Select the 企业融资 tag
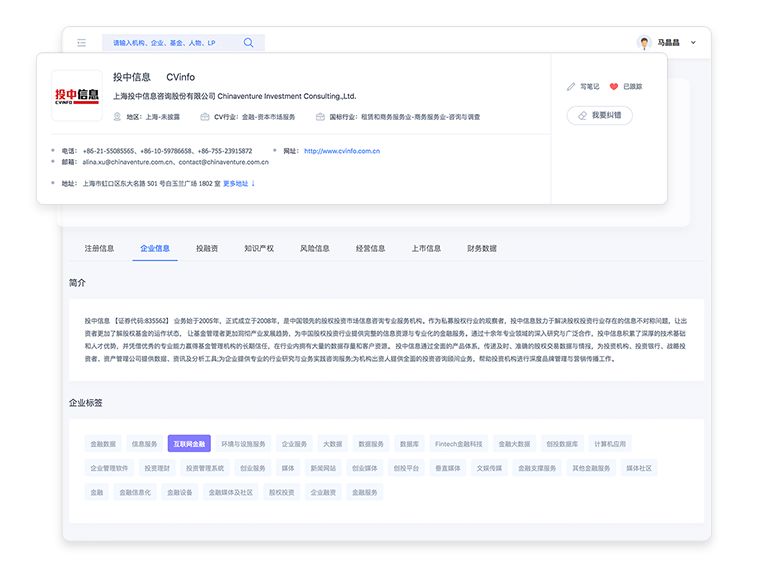Viewport: 774px width, 586px height. pos(323,492)
